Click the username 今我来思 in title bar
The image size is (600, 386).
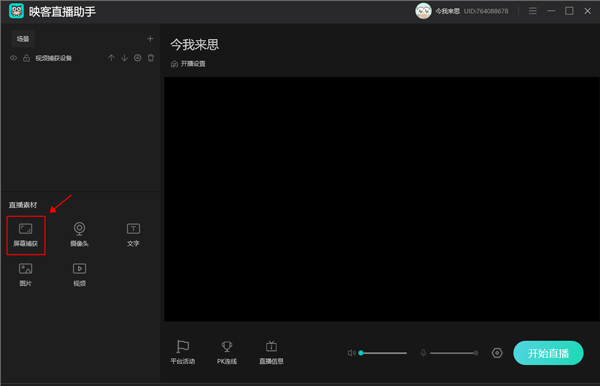click(448, 11)
